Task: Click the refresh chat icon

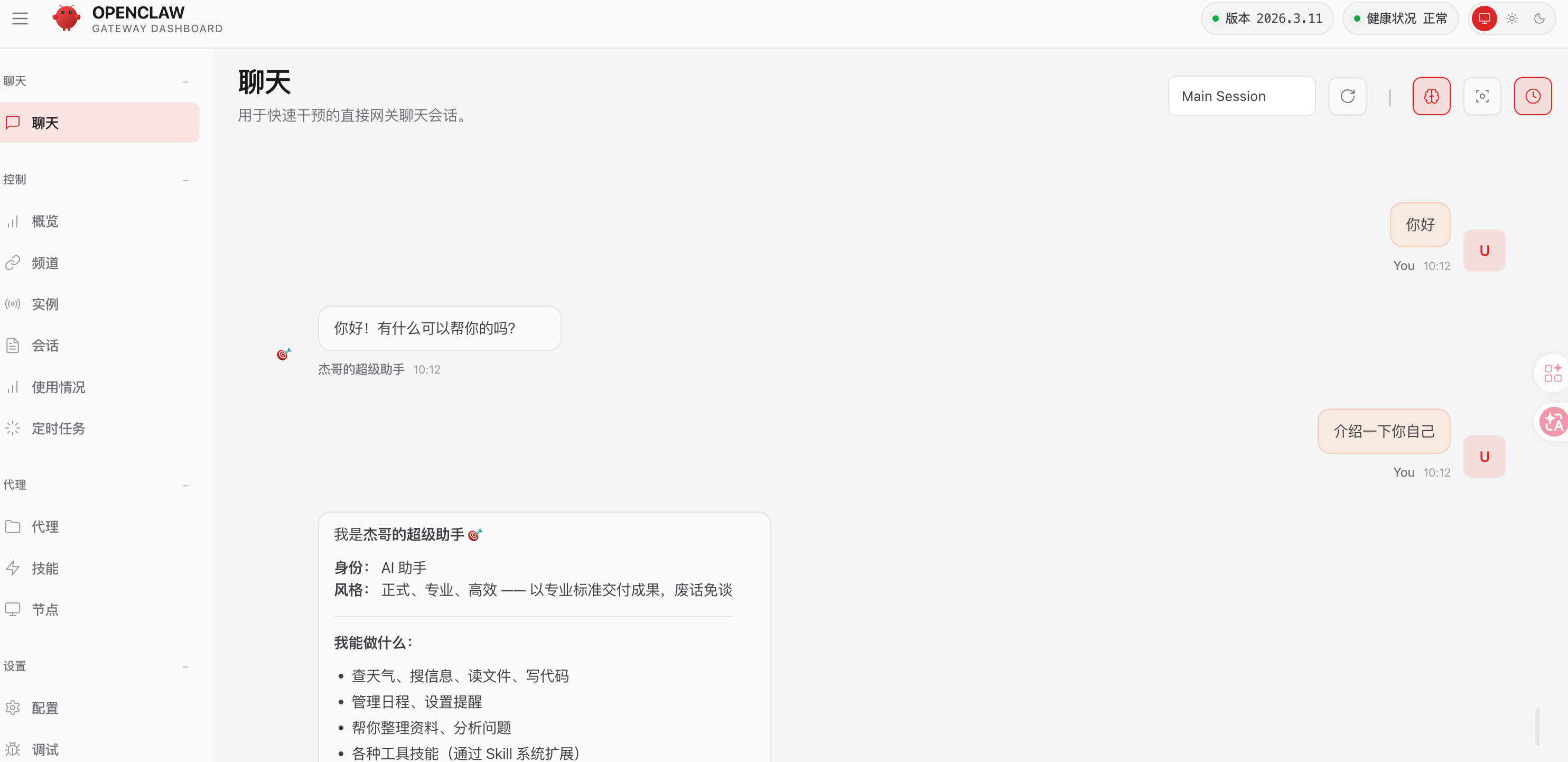Action: (1347, 96)
